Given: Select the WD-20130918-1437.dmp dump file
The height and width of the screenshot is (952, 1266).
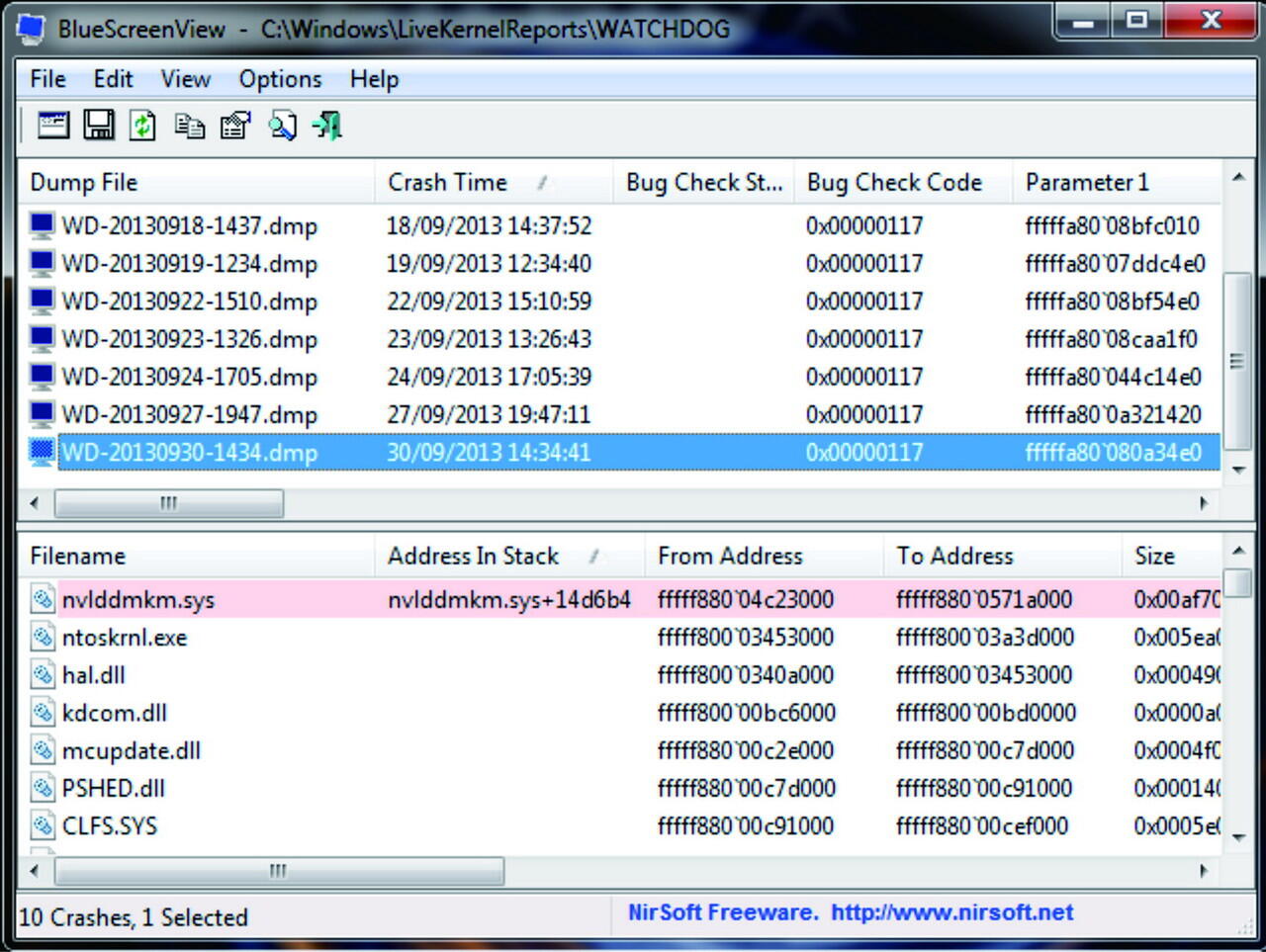Looking at the screenshot, I should [x=189, y=226].
